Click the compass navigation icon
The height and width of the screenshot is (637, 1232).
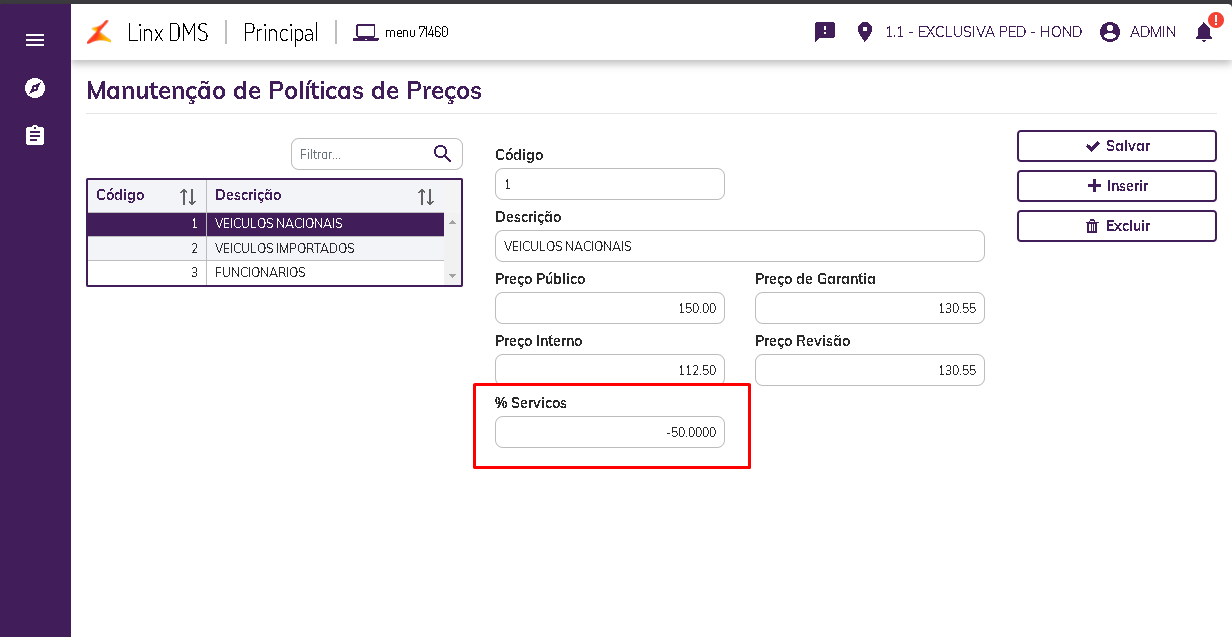tap(35, 88)
